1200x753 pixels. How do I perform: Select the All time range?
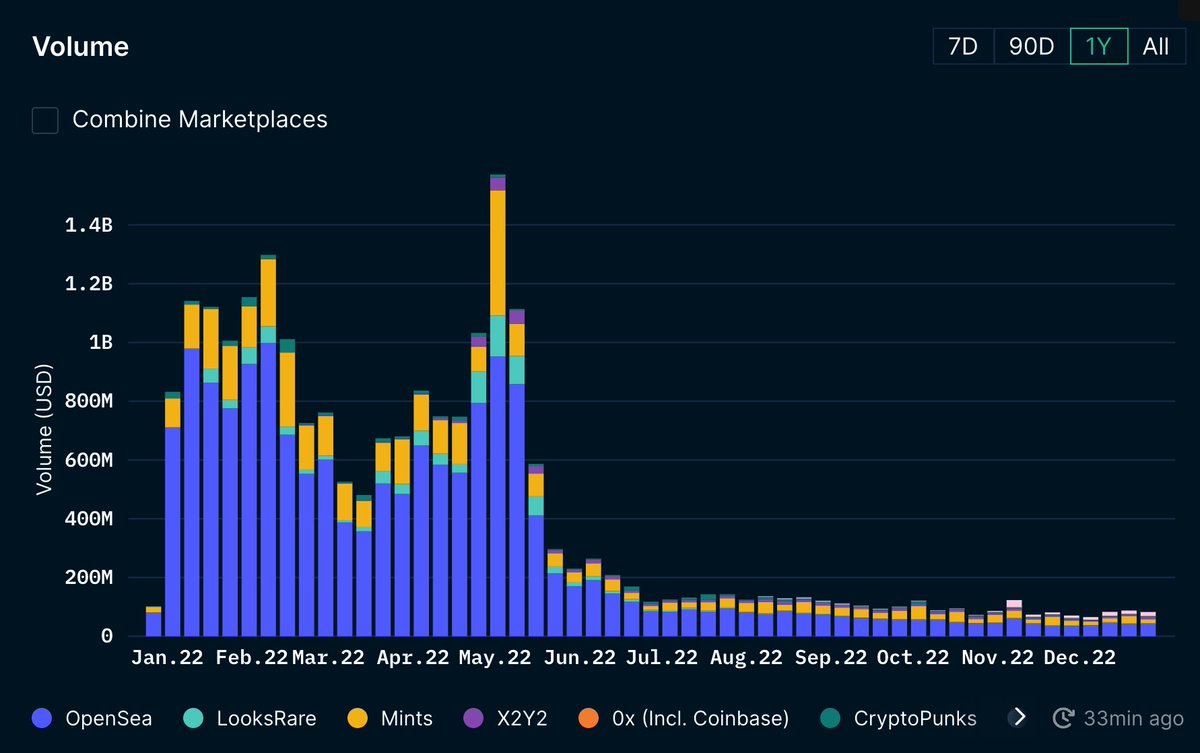pyautogui.click(x=1156, y=47)
